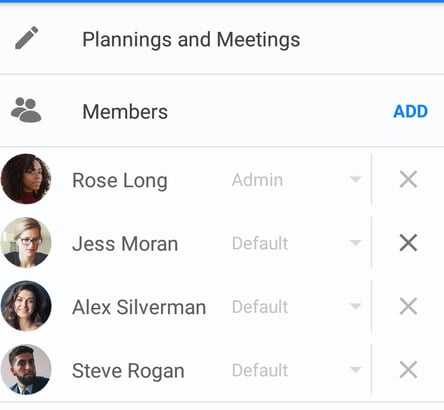Viewport: 444px width, 410px height.
Task: Expand Alex Silverman's role dropdown arrow
Action: [x=356, y=306]
